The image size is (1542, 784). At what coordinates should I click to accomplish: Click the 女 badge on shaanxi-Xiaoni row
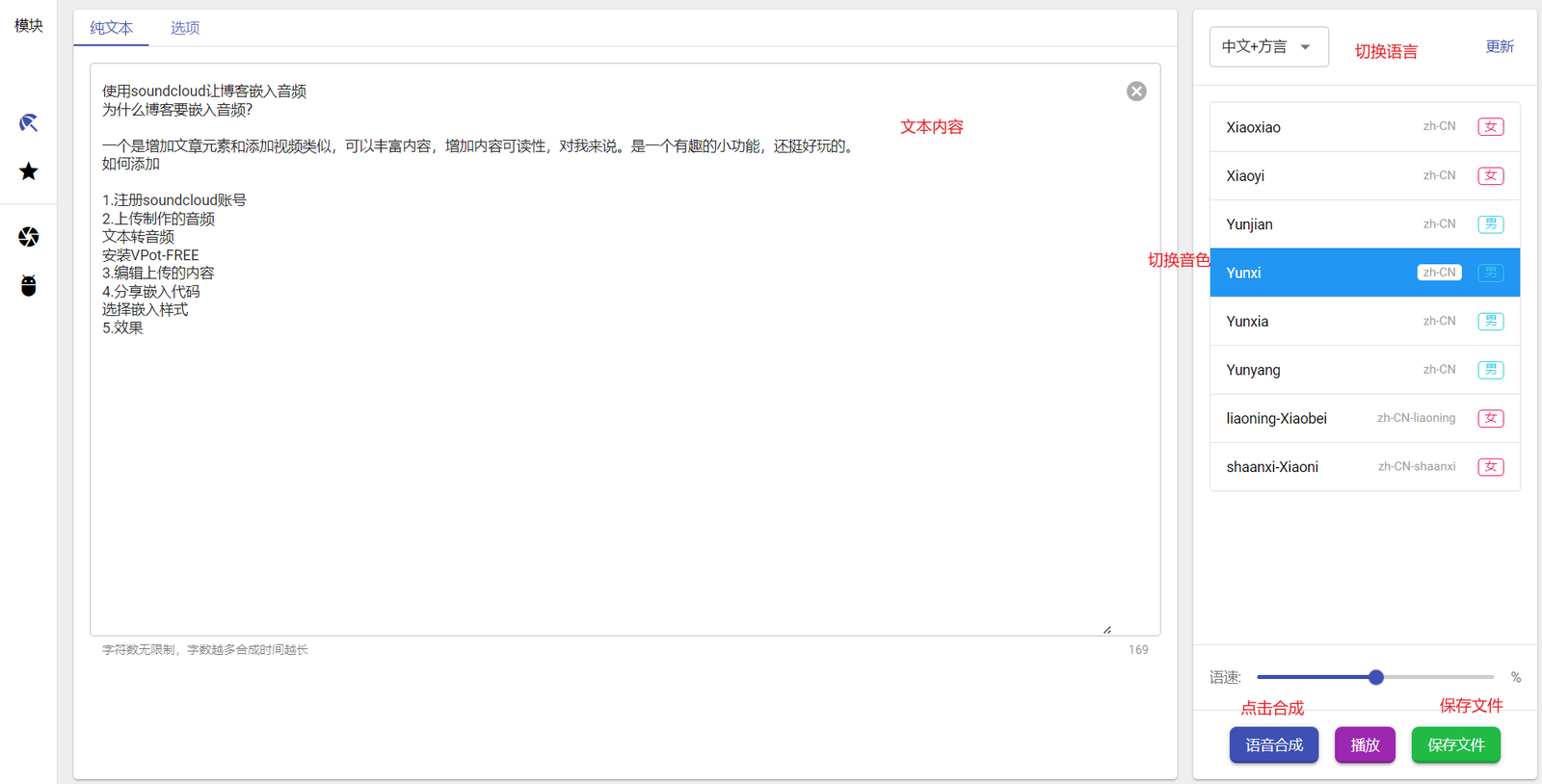click(1490, 467)
